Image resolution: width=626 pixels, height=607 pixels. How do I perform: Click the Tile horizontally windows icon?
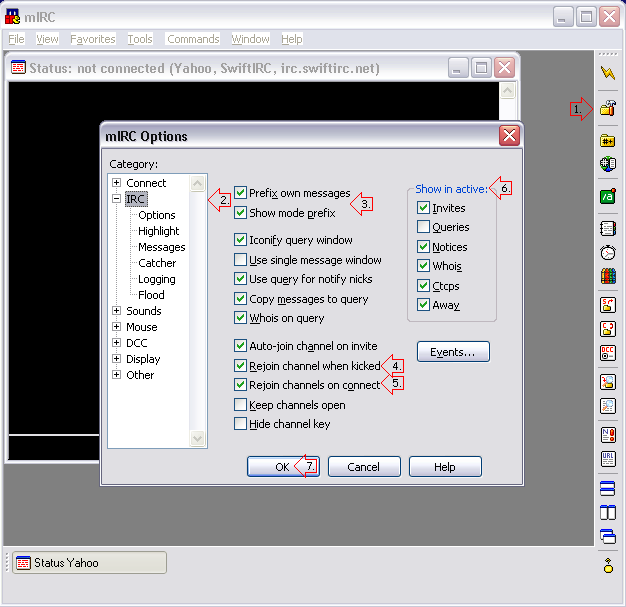pos(608,488)
